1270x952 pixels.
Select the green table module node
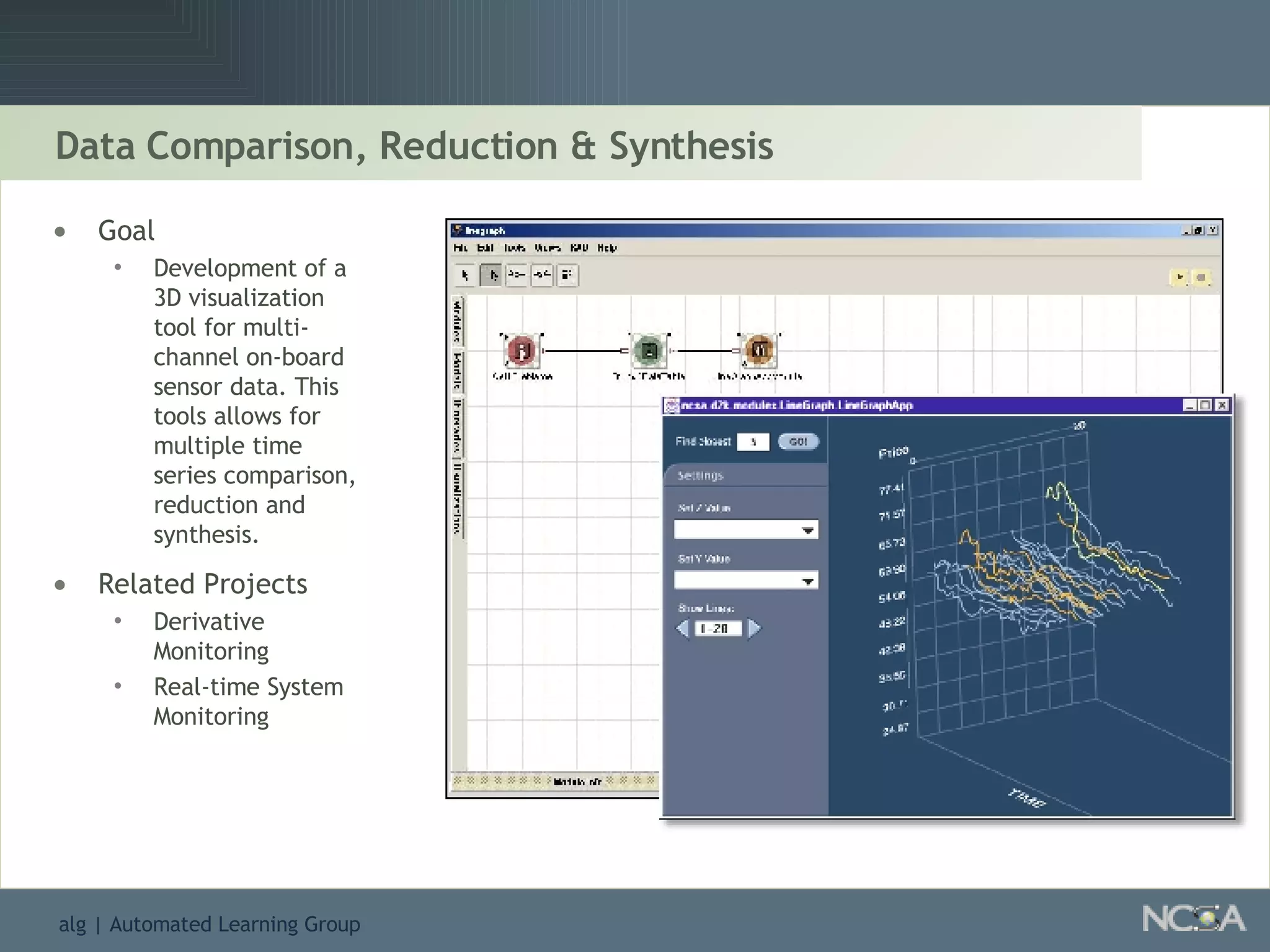pyautogui.click(x=649, y=351)
